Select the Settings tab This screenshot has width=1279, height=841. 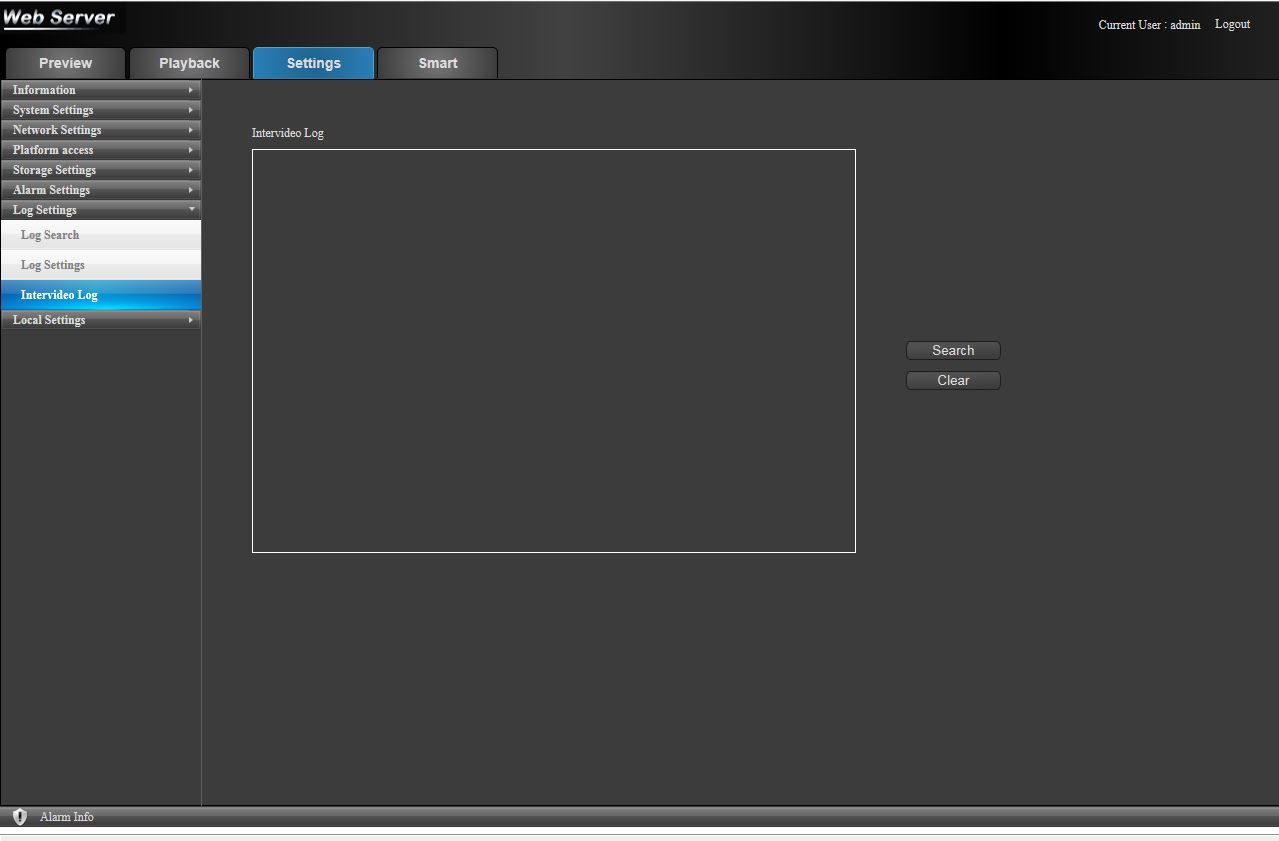[313, 63]
